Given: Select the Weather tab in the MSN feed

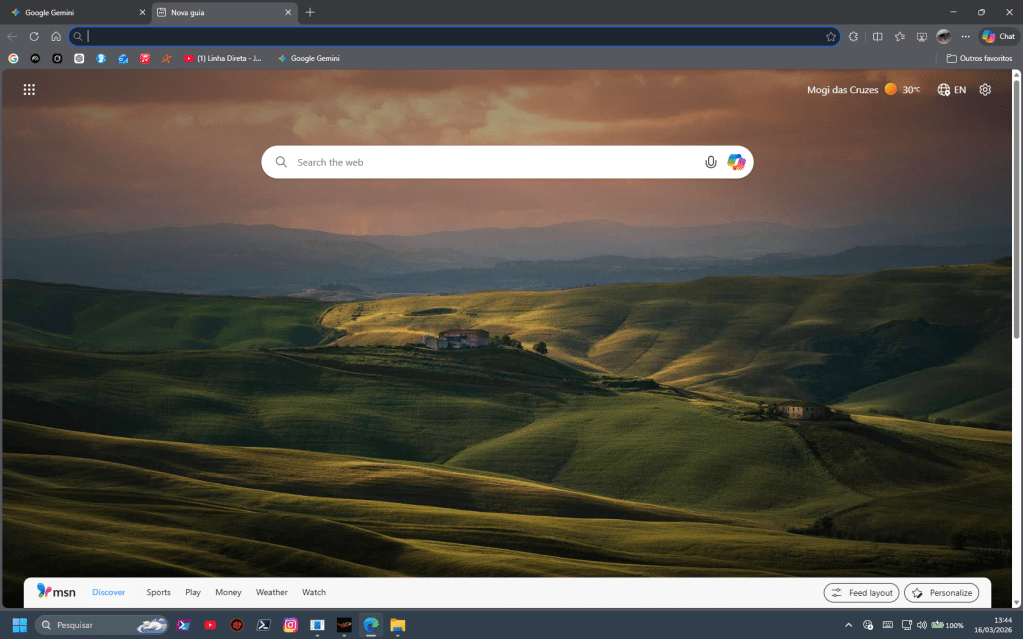Looking at the screenshot, I should [x=271, y=592].
